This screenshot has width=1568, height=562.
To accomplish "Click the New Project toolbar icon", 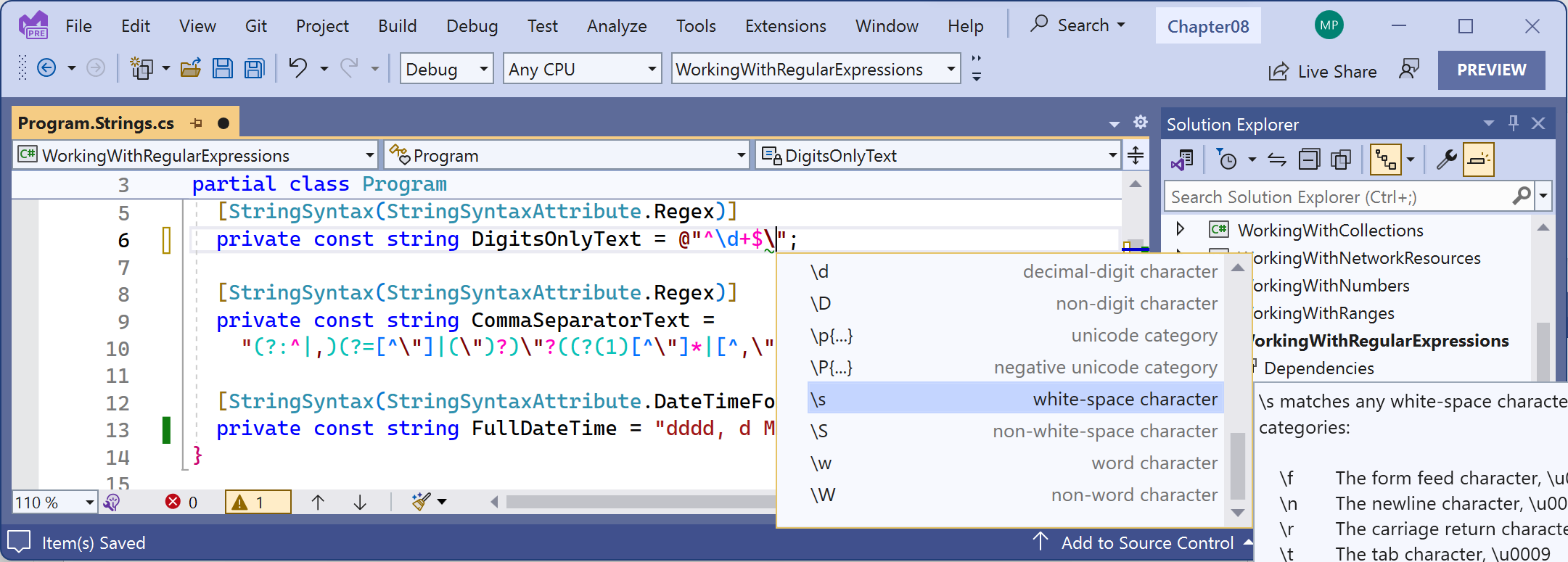I will (141, 68).
